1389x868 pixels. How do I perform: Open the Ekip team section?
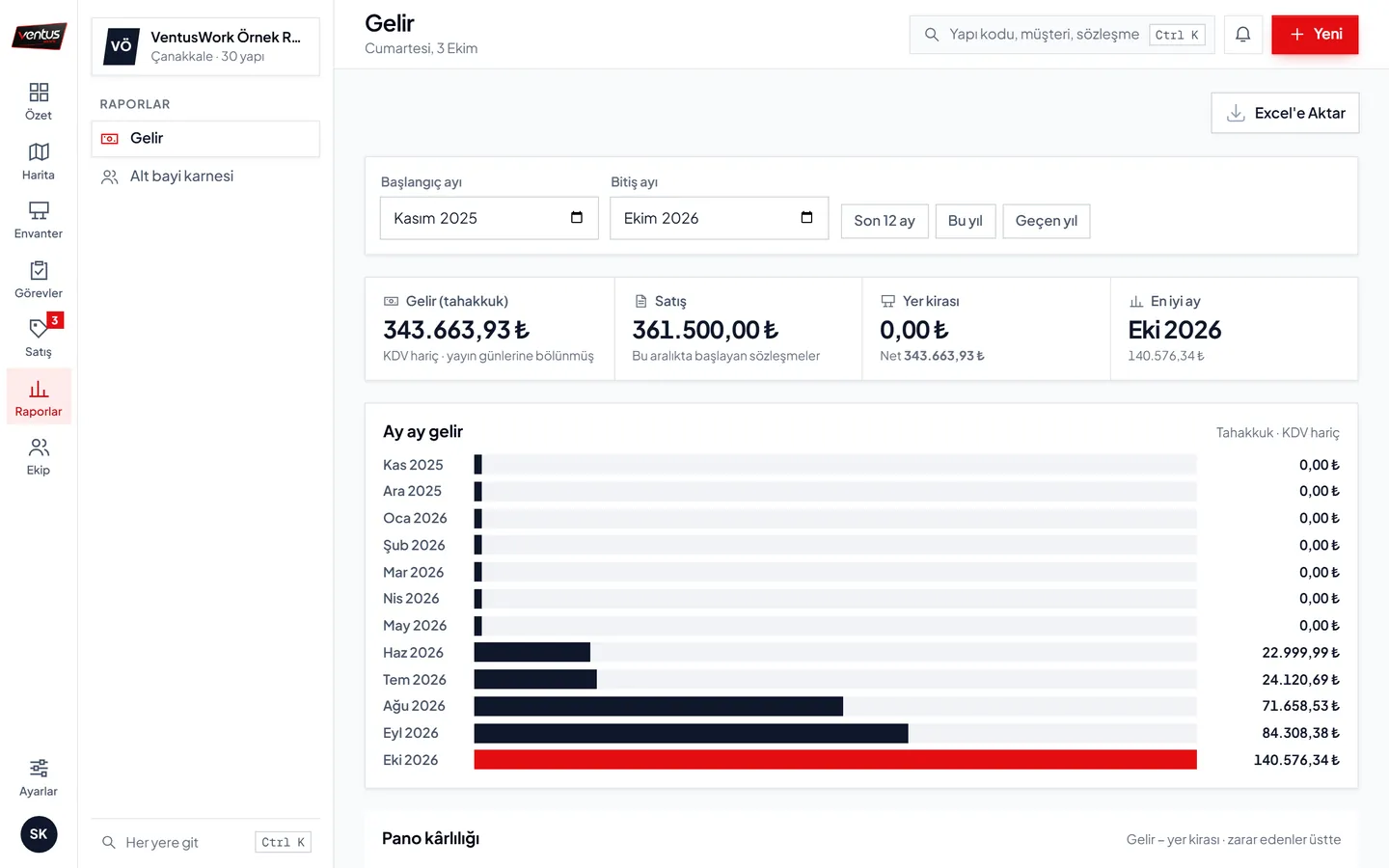[39, 456]
